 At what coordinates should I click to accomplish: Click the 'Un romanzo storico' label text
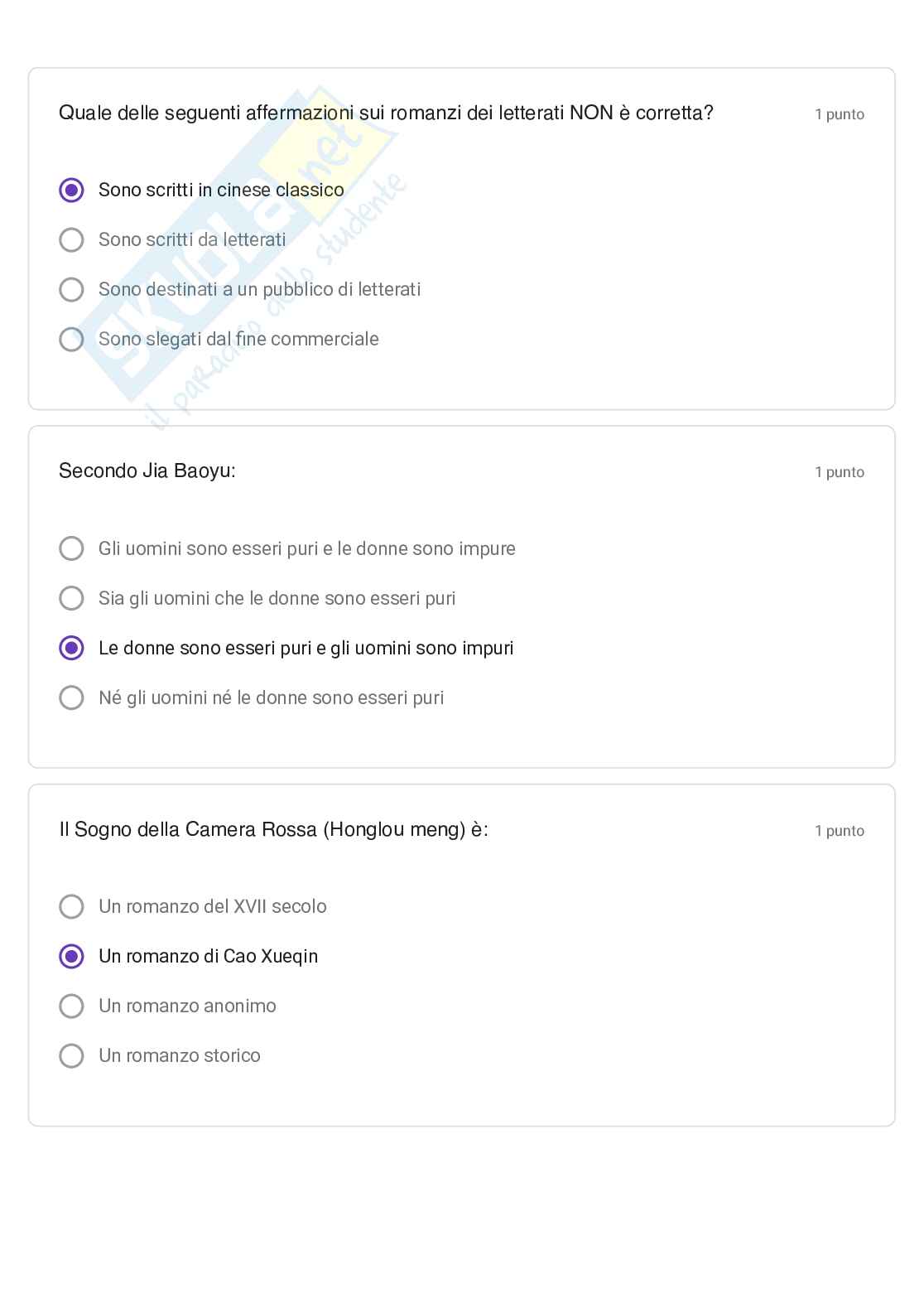click(x=180, y=1055)
